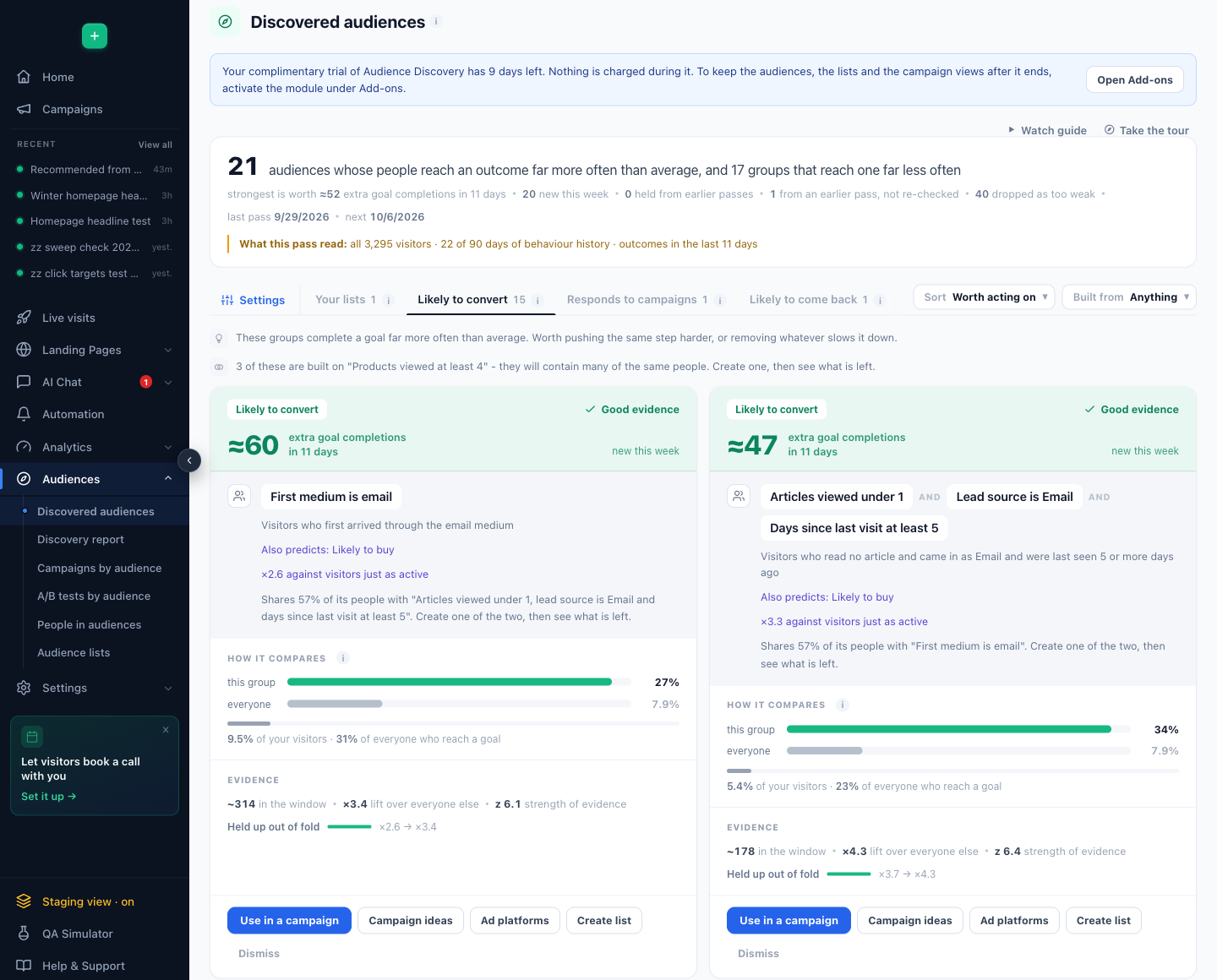Click info icon next to Likely to convert tab
This screenshot has width=1217, height=980.
[538, 300]
